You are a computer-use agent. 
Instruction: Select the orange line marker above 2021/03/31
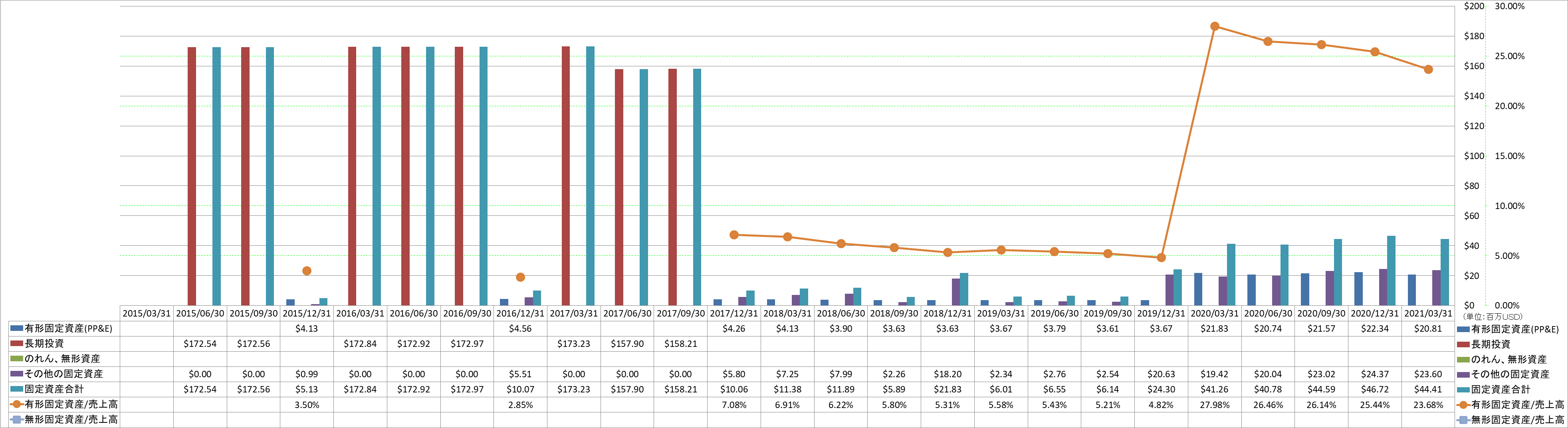1428,70
